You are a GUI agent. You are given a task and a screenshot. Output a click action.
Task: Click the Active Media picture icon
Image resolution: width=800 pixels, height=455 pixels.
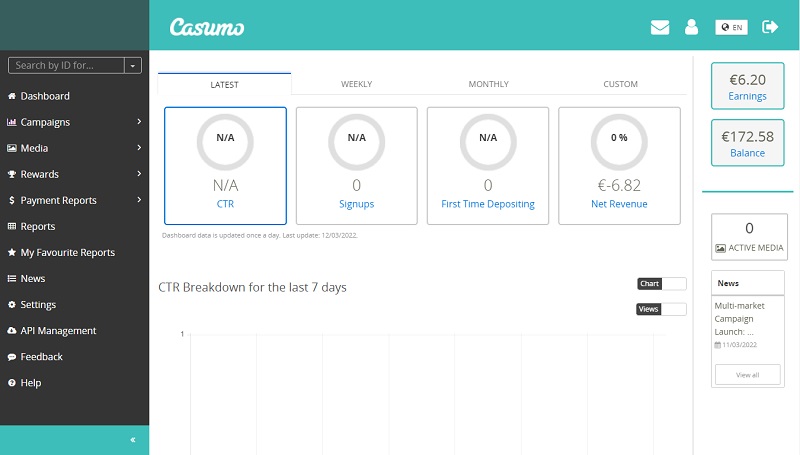point(720,248)
